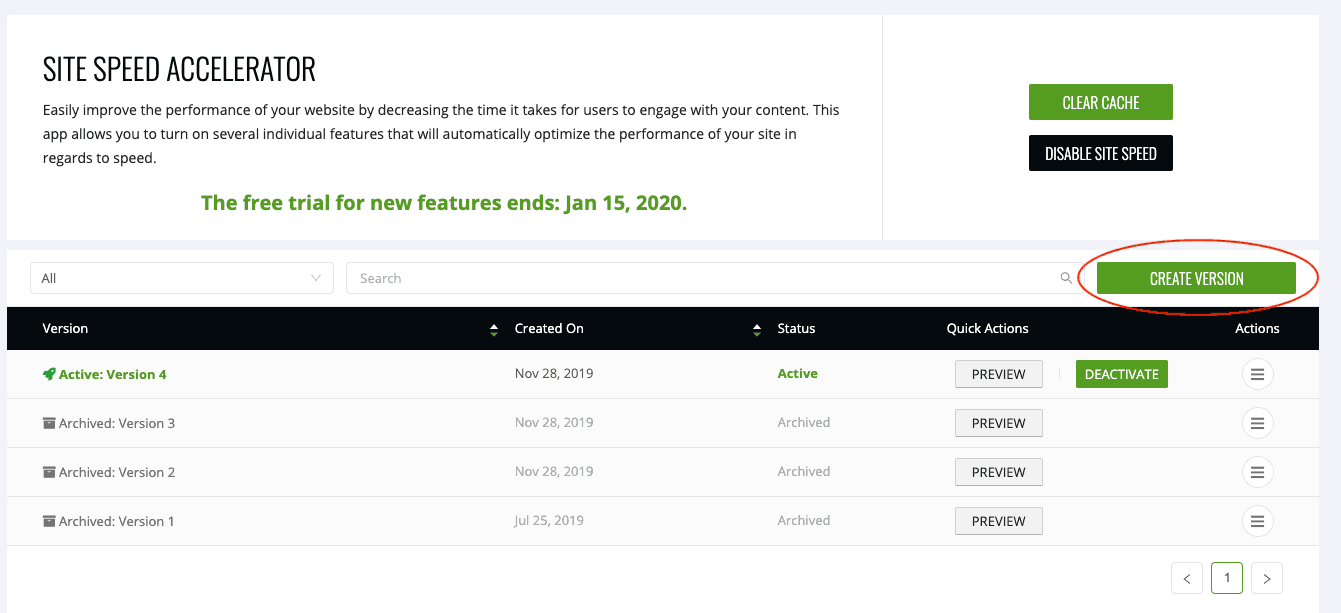Screen dimensions: 1341x613
Task: Deactivate the active Version 4
Action: tap(1121, 374)
